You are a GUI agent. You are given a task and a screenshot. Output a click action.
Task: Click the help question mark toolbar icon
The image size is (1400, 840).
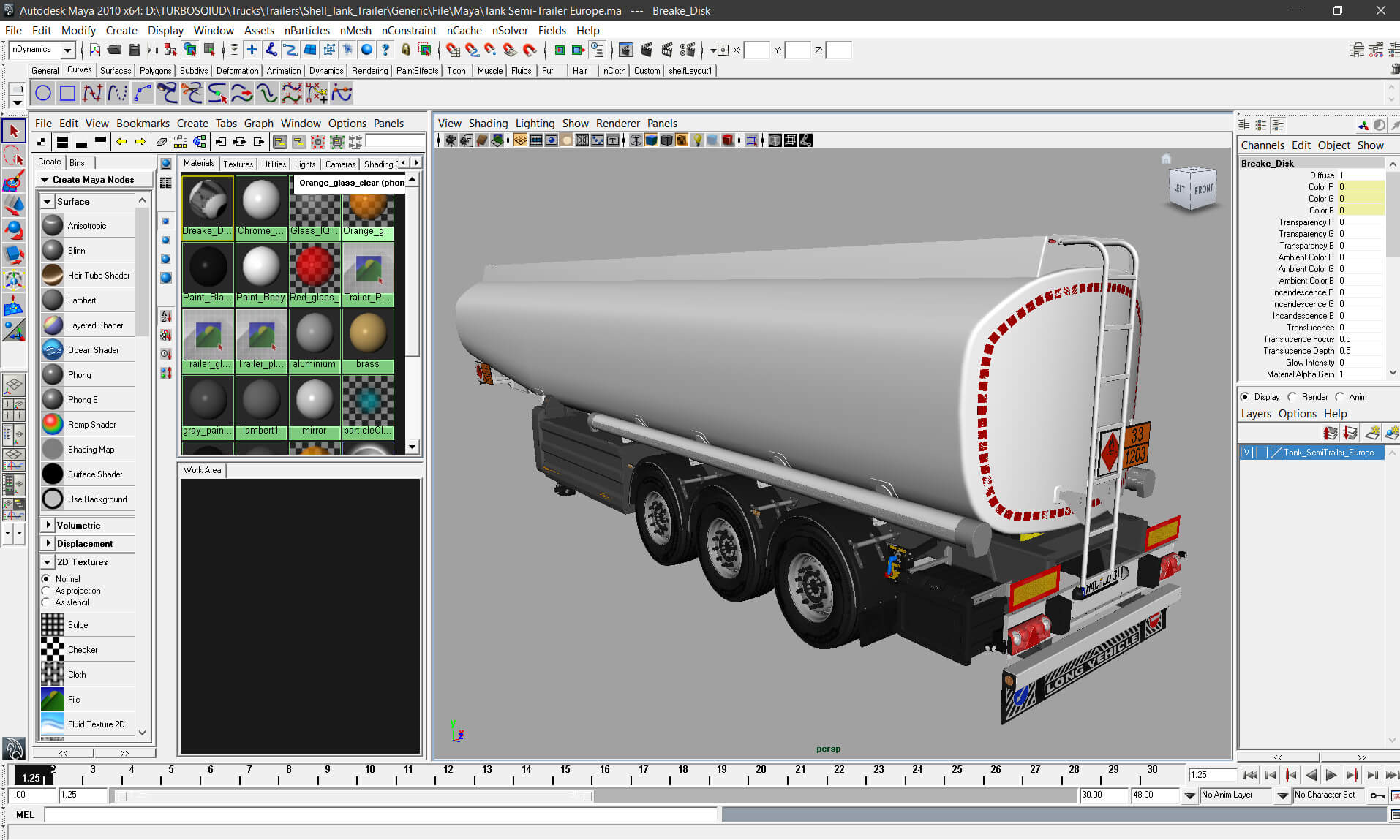point(385,50)
